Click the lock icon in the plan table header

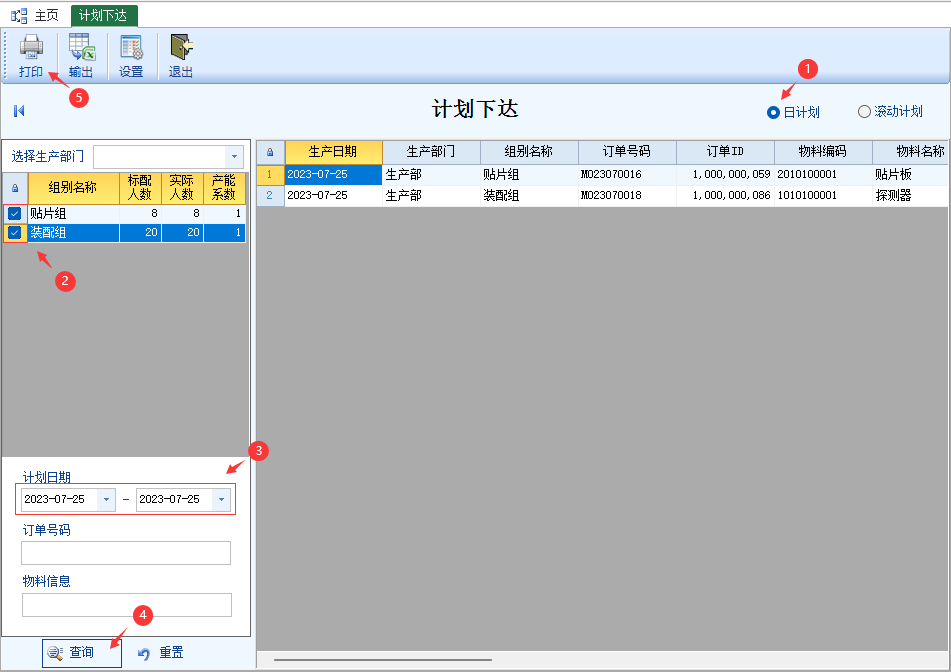pyautogui.click(x=270, y=152)
